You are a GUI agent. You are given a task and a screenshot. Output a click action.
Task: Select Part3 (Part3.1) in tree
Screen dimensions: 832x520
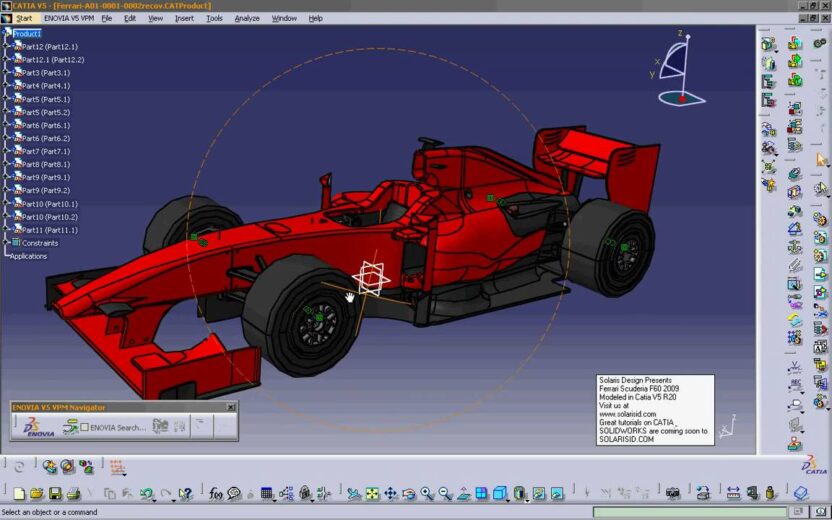coord(46,73)
